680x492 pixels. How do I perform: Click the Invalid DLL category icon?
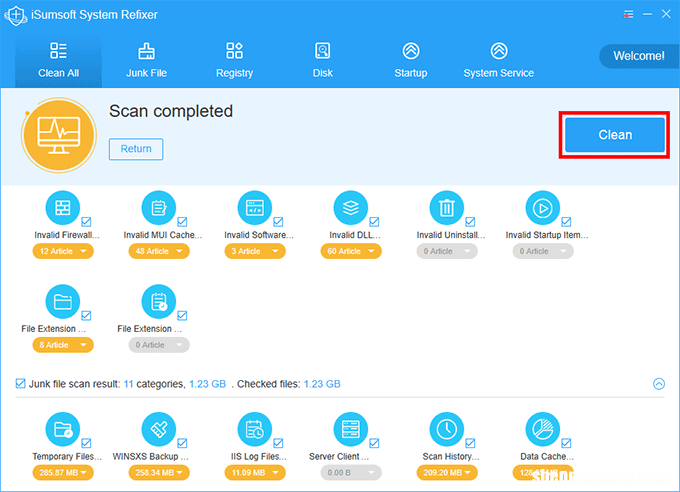pyautogui.click(x=351, y=208)
